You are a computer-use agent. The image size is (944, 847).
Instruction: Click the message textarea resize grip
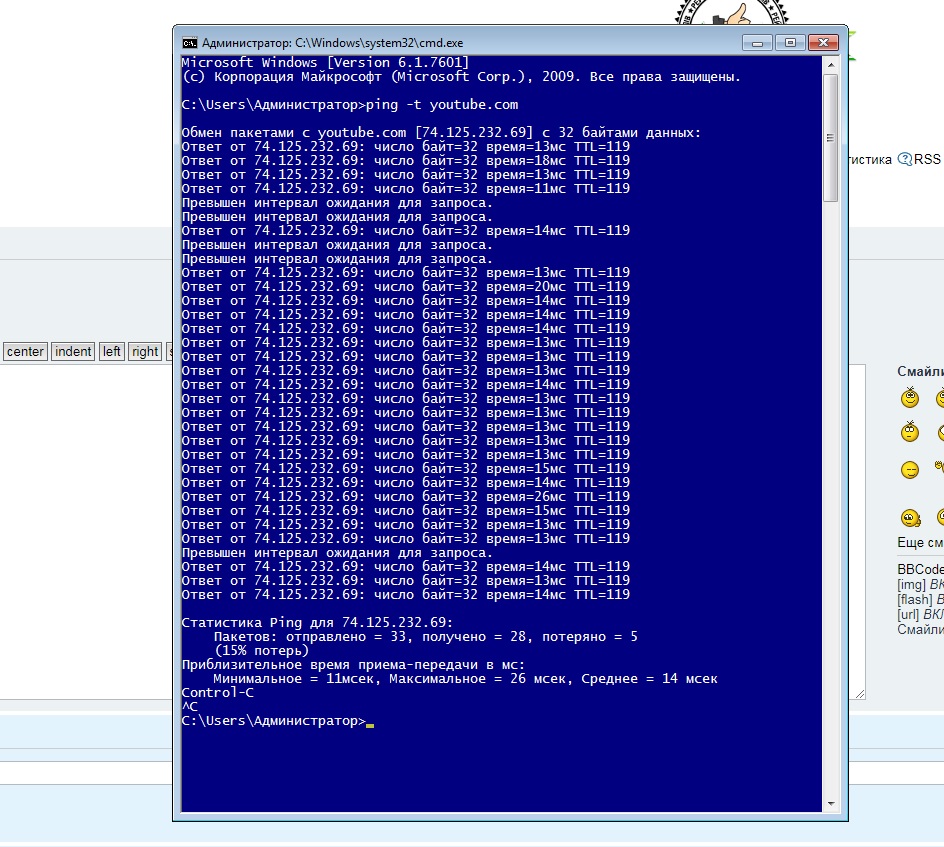point(860,694)
